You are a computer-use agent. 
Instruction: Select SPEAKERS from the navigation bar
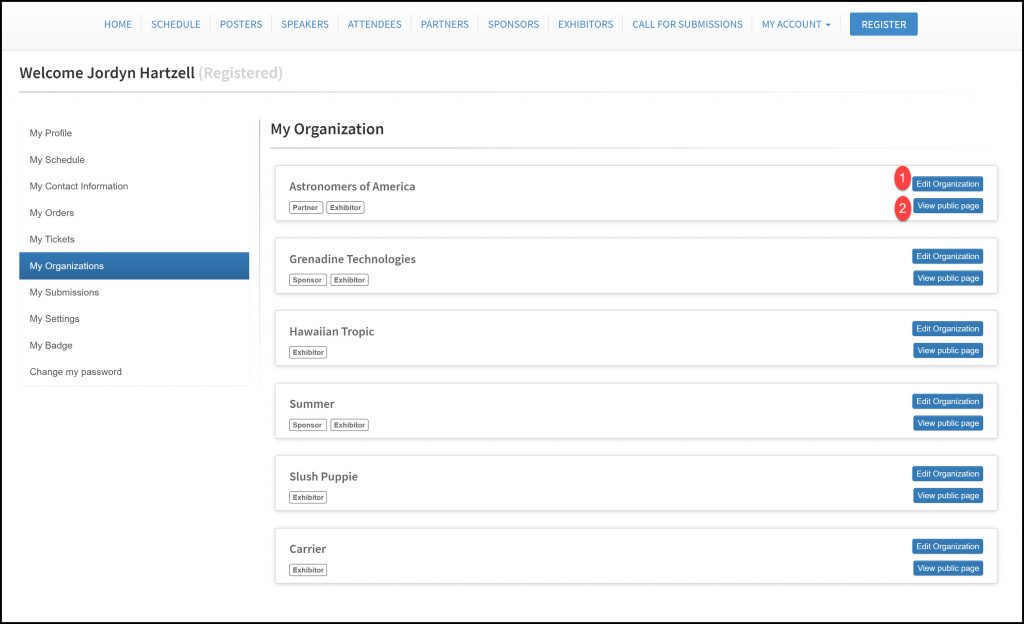[304, 24]
